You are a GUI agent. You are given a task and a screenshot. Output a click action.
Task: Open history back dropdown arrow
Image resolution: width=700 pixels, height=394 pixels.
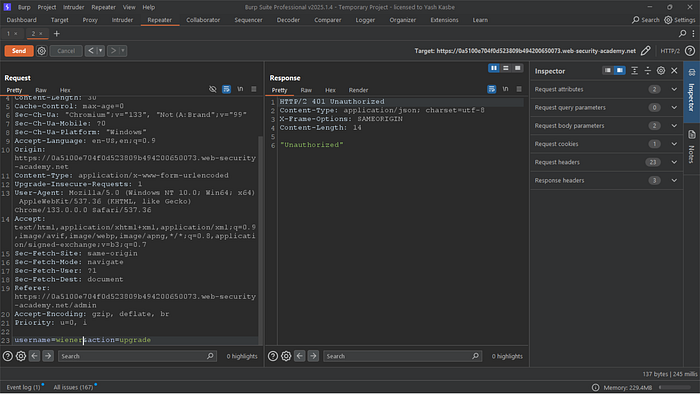coord(100,51)
